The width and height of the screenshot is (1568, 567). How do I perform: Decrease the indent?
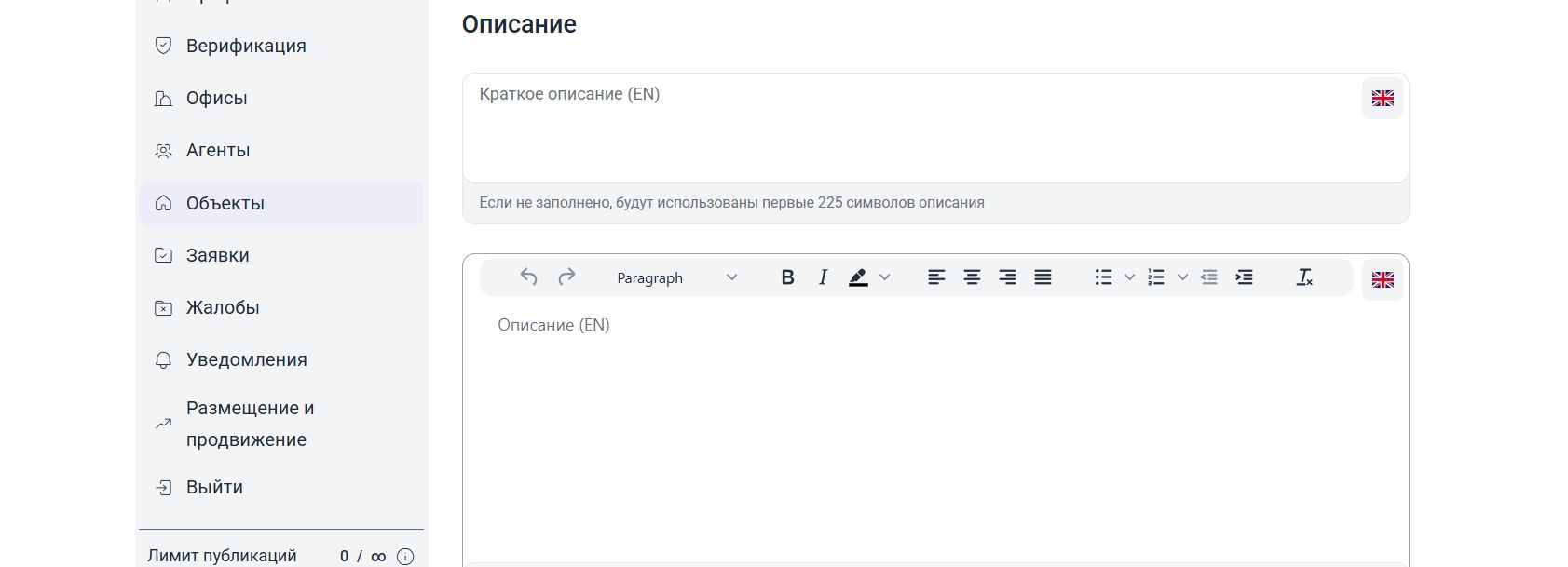(1209, 277)
